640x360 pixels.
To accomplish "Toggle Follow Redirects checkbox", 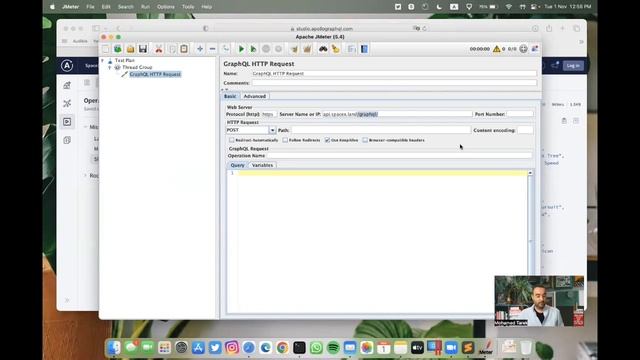I will (x=285, y=140).
